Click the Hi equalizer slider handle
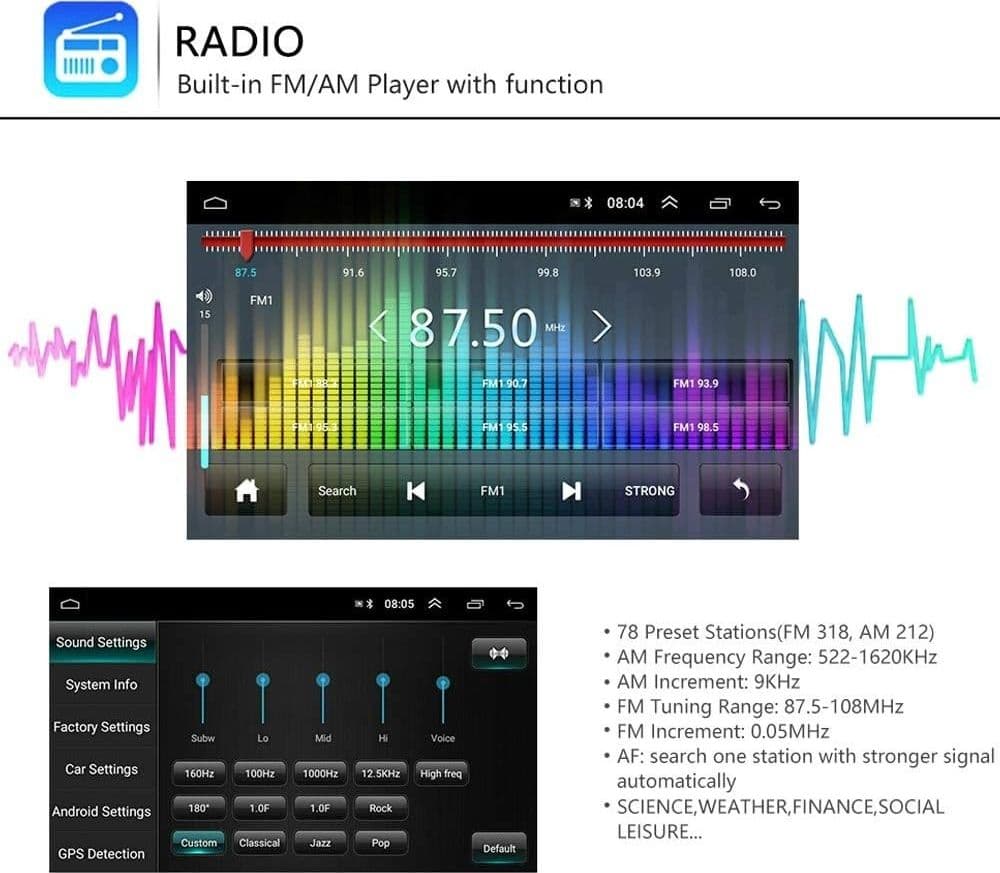 [383, 680]
